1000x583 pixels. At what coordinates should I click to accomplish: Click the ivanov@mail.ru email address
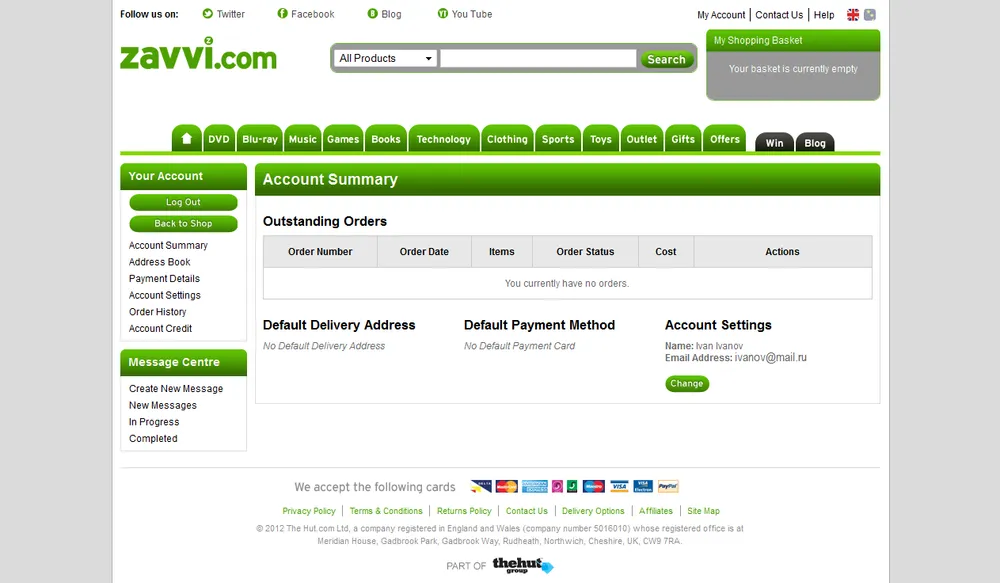[770, 358]
